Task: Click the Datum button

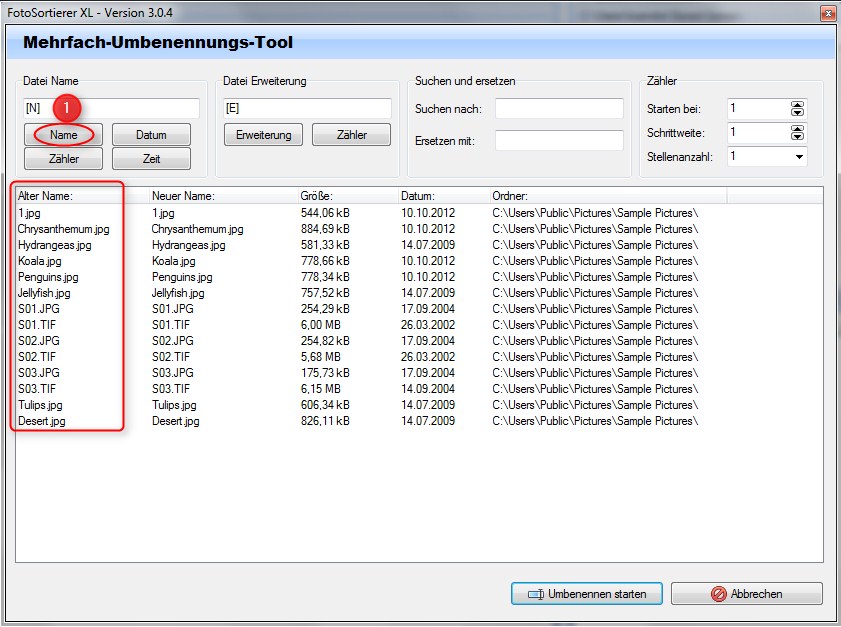Action: coord(151,135)
